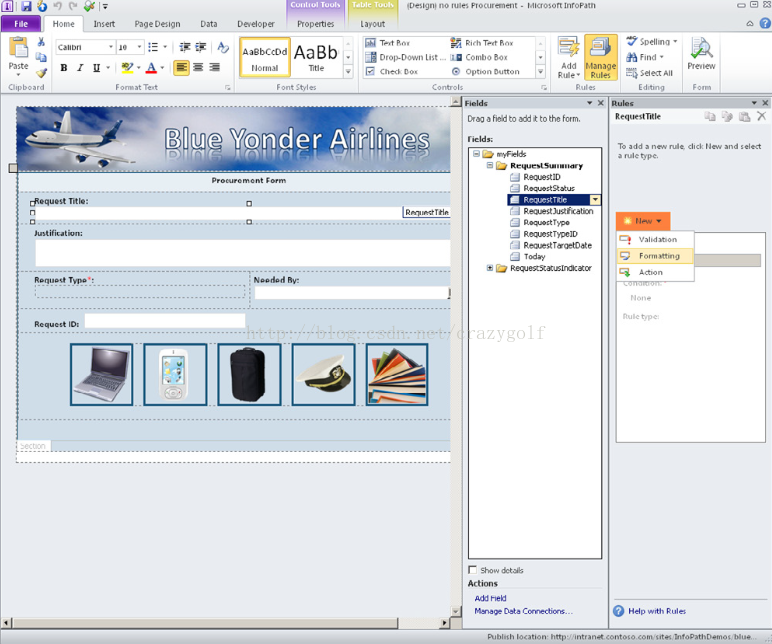
Task: Click the Cut scissors icon
Action: 41,42
